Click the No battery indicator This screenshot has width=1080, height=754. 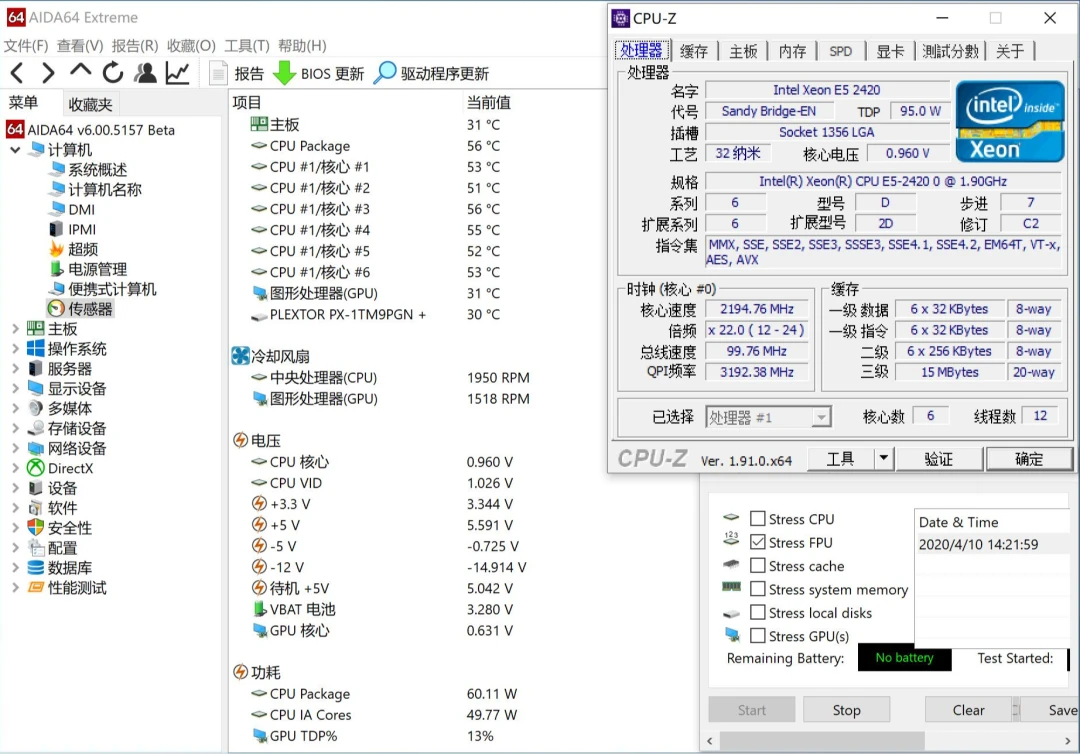point(904,658)
